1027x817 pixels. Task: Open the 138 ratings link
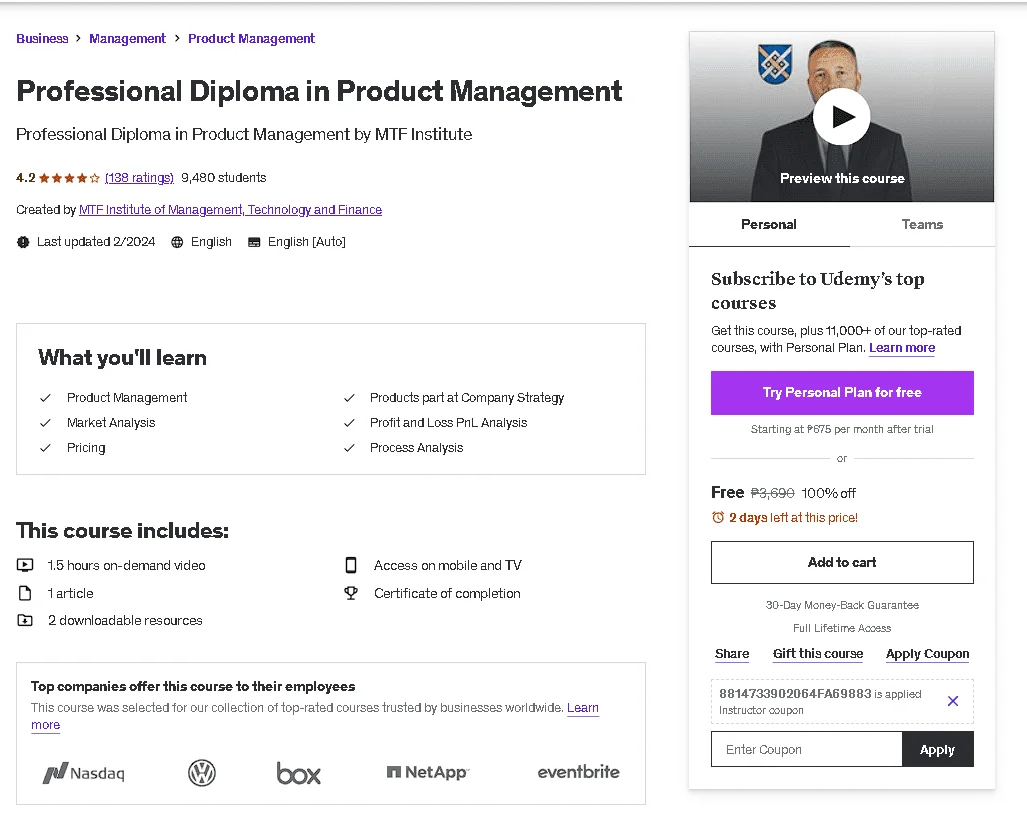[x=140, y=178]
